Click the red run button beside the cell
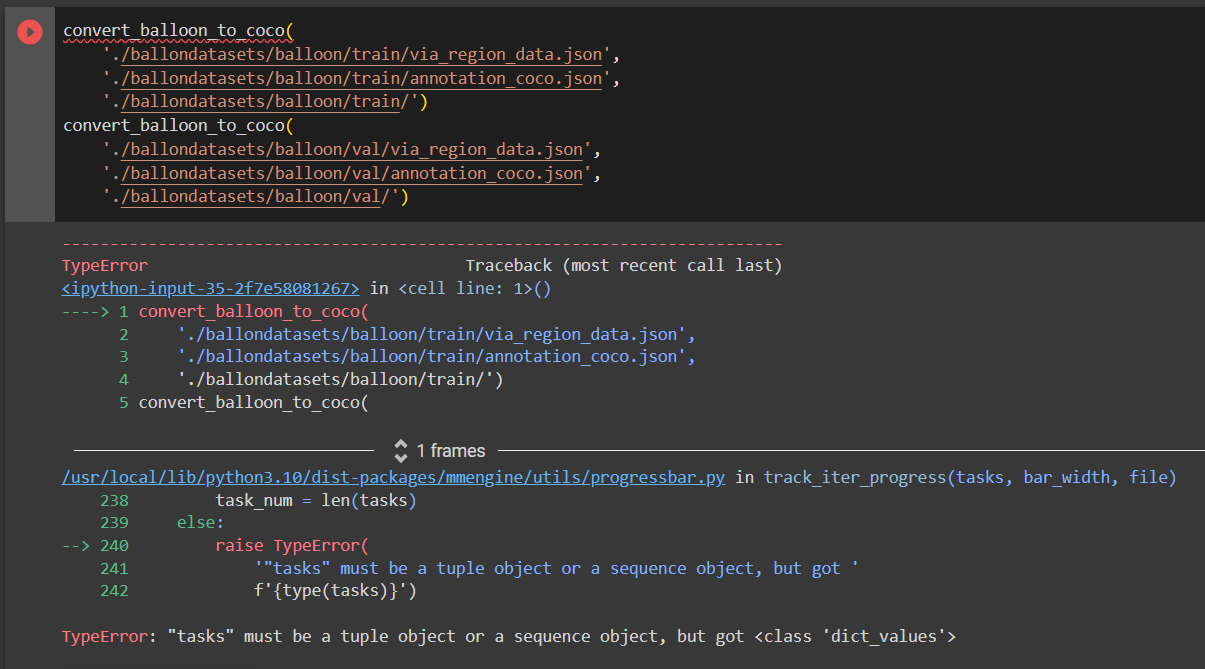1205x669 pixels. pos(29,31)
